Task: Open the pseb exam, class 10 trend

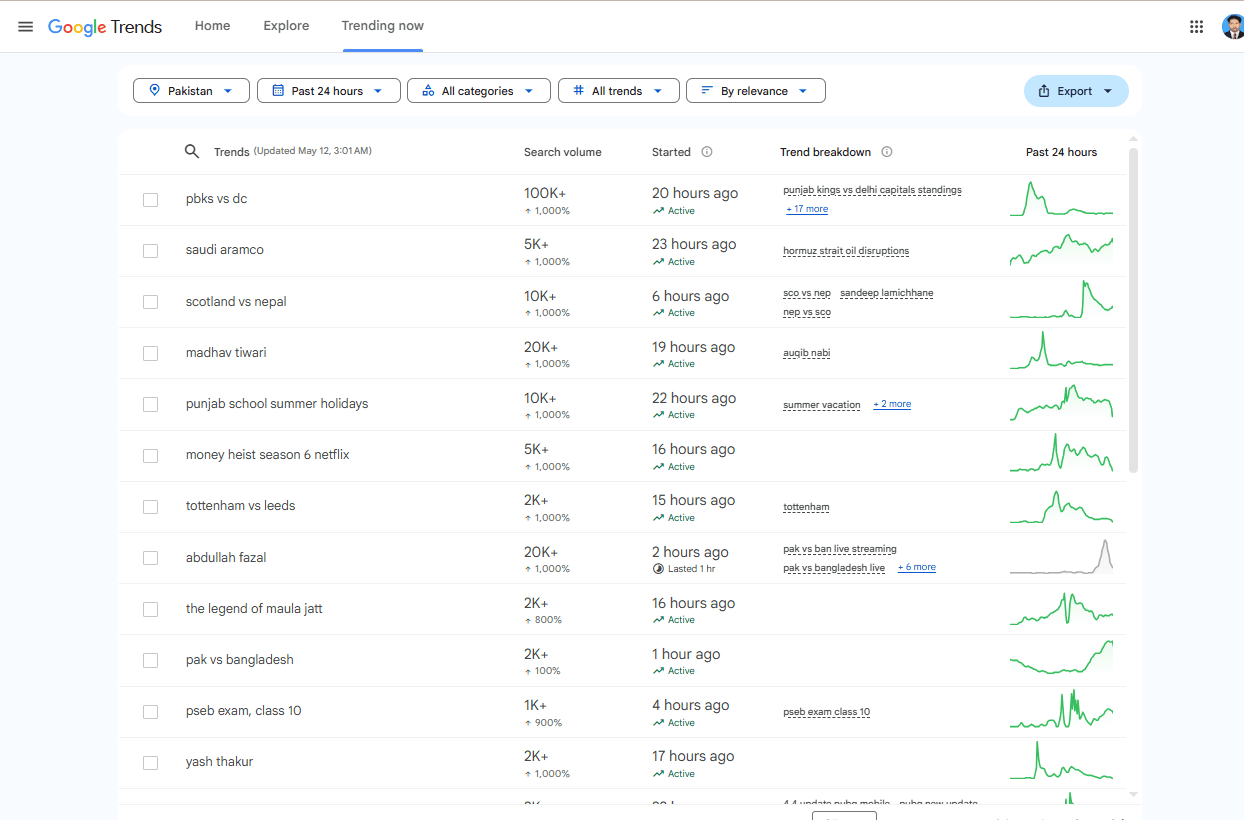Action: (243, 711)
